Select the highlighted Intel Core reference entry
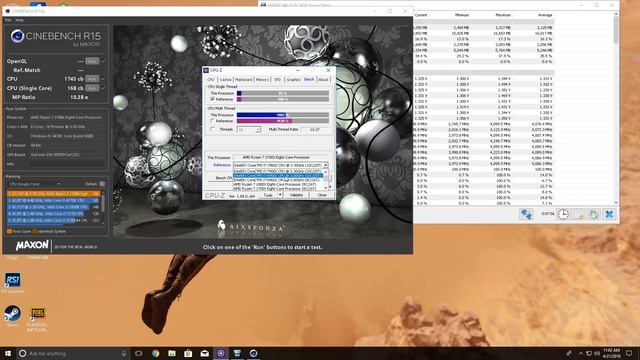The width and height of the screenshot is (640, 360). [278, 176]
